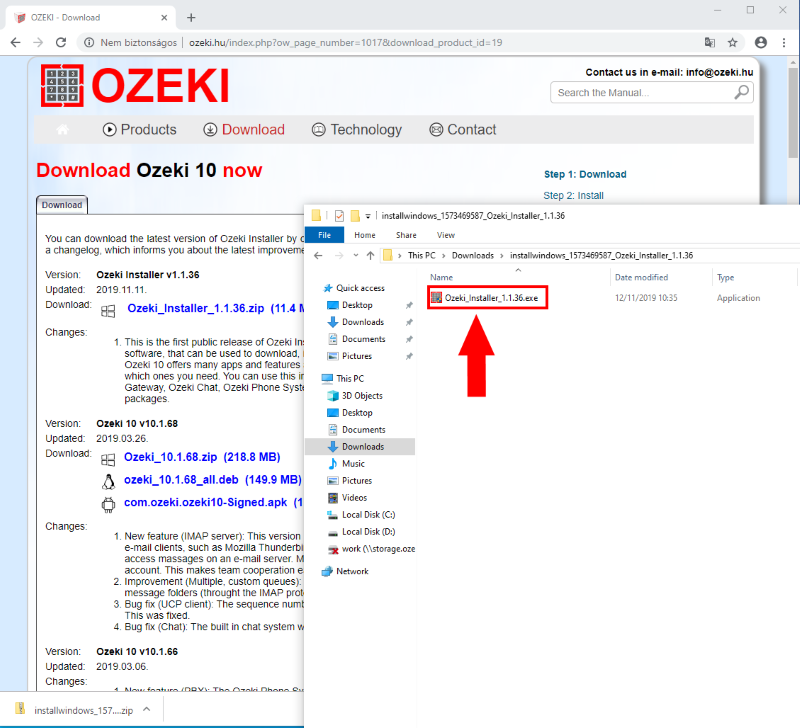
Task: Open pinned Downloads under Quick access
Action: point(363,322)
